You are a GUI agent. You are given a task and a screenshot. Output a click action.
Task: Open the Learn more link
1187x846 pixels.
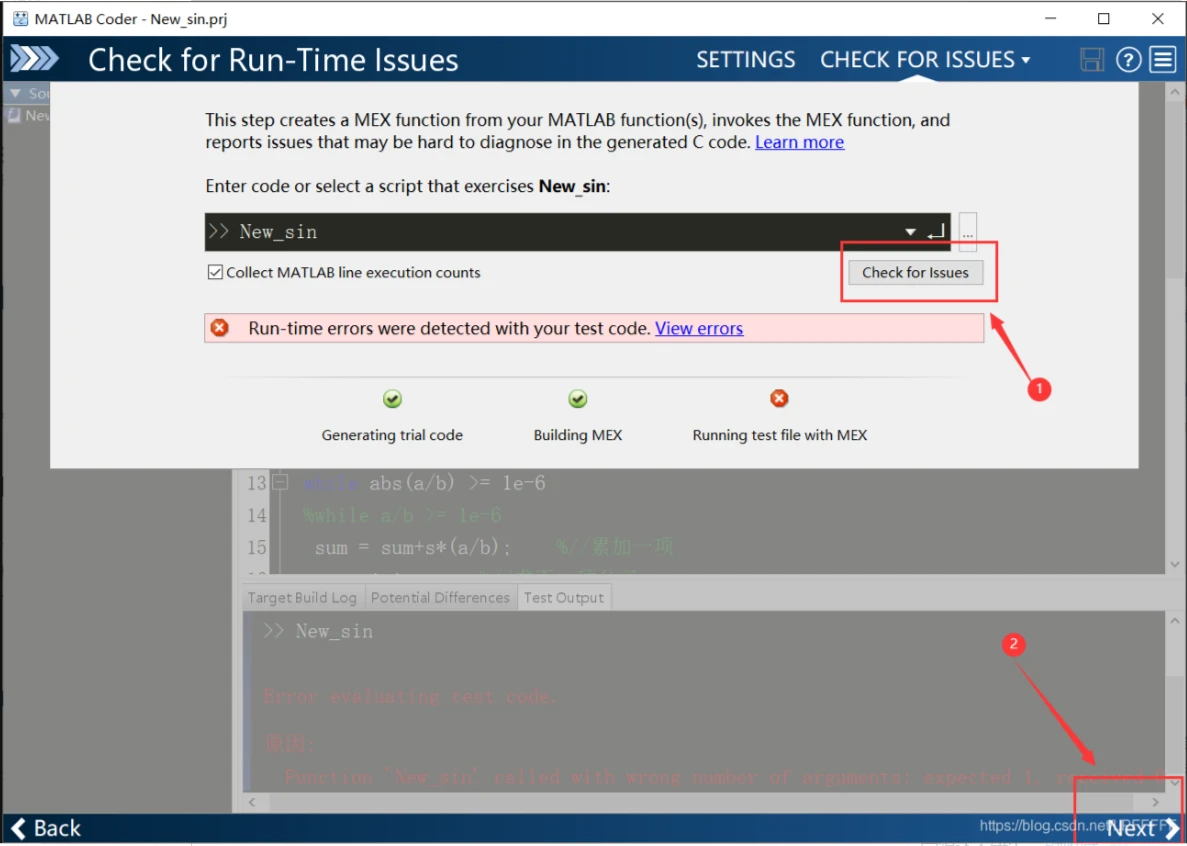[799, 142]
